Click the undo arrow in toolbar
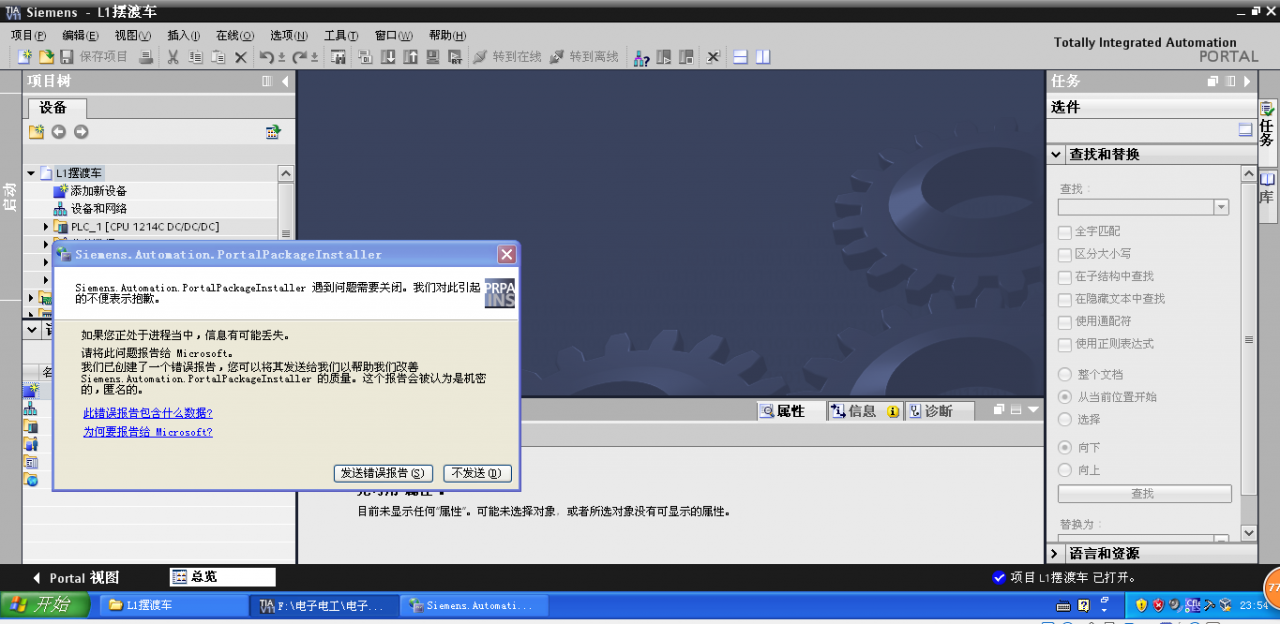 point(266,57)
